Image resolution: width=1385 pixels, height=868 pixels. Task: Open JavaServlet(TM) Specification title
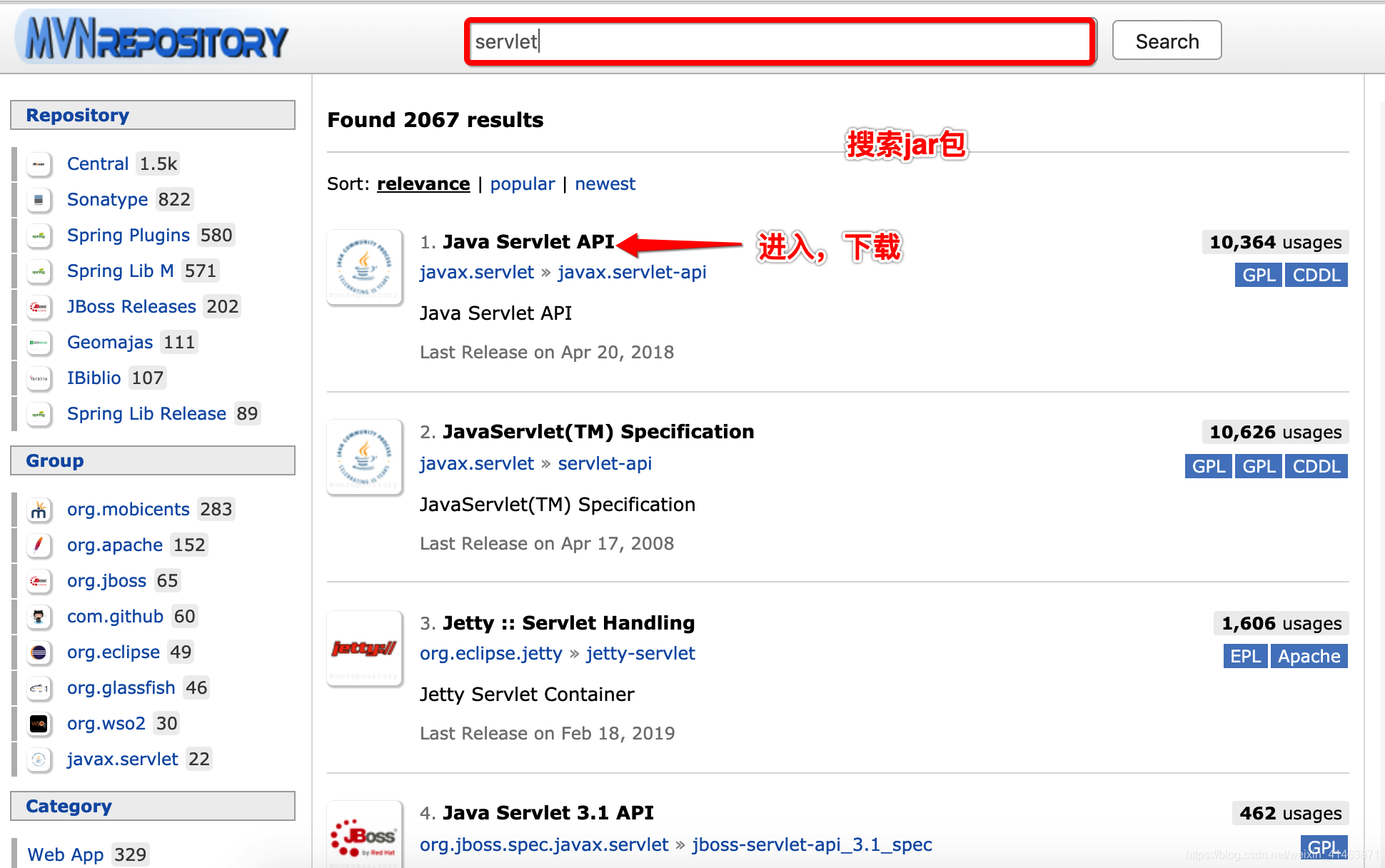598,432
